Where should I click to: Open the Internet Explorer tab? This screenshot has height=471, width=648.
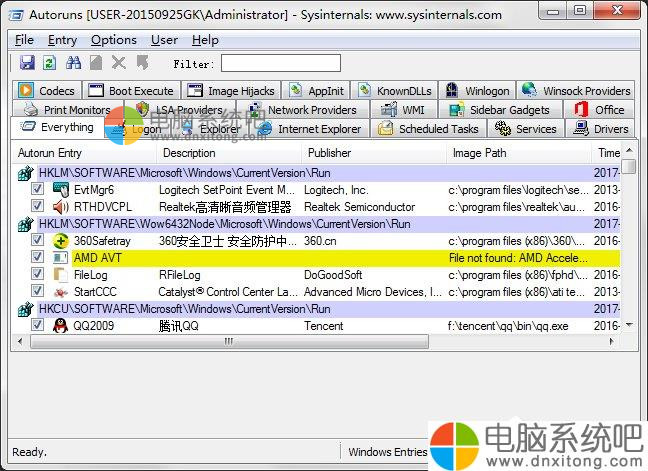tap(311, 129)
